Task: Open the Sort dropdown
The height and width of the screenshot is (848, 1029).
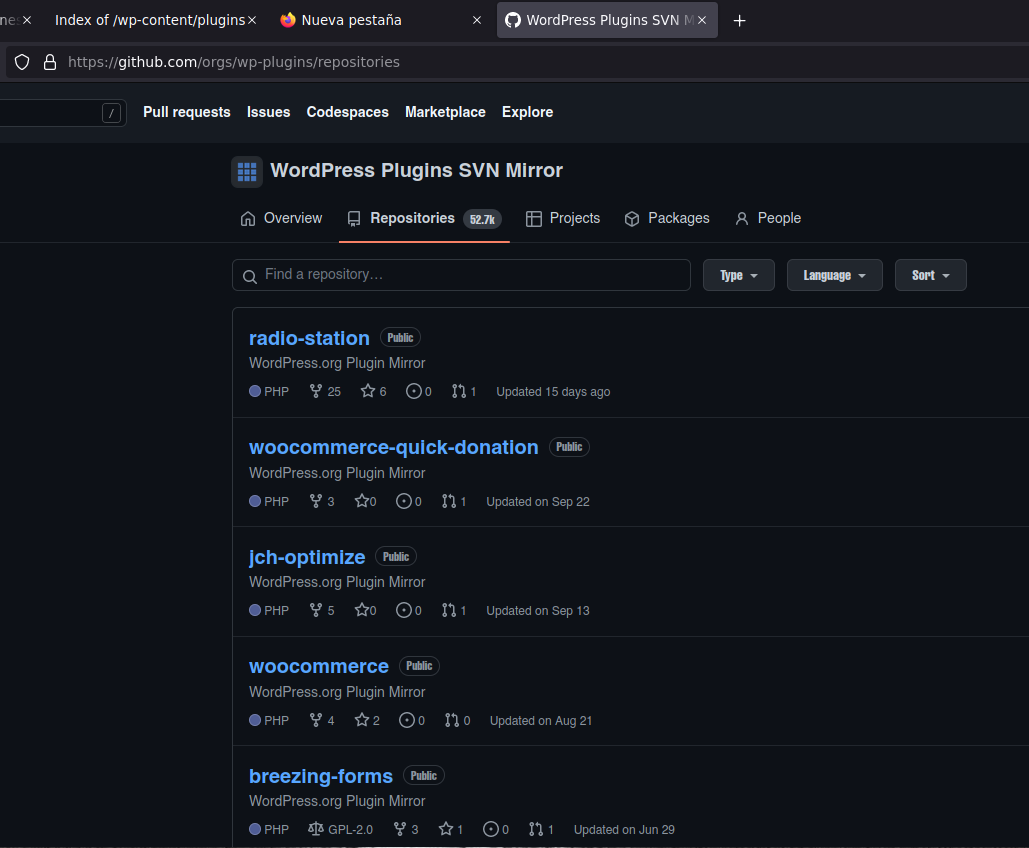Action: coord(930,275)
